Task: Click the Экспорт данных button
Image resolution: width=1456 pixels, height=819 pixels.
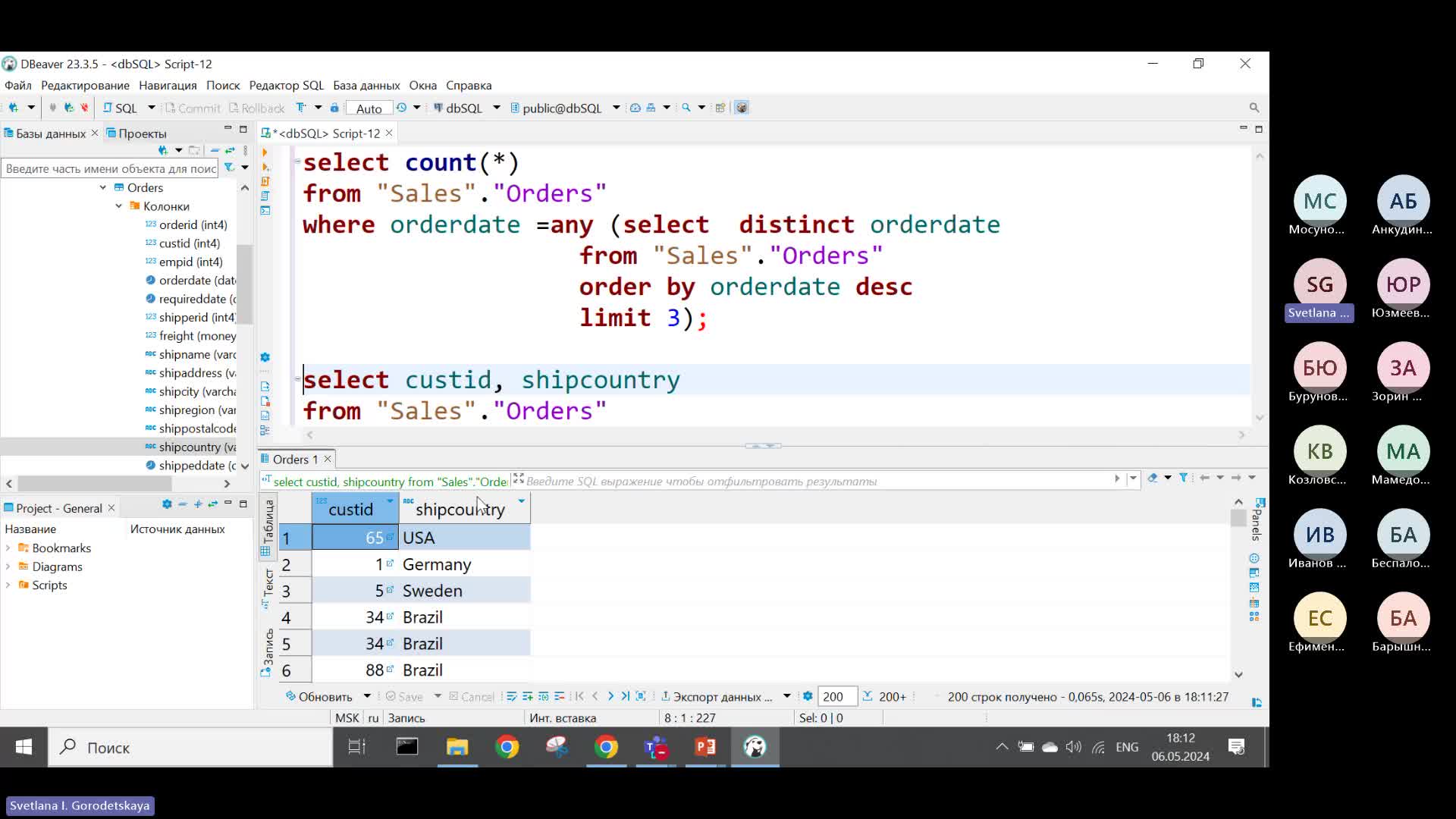Action: pyautogui.click(x=717, y=696)
